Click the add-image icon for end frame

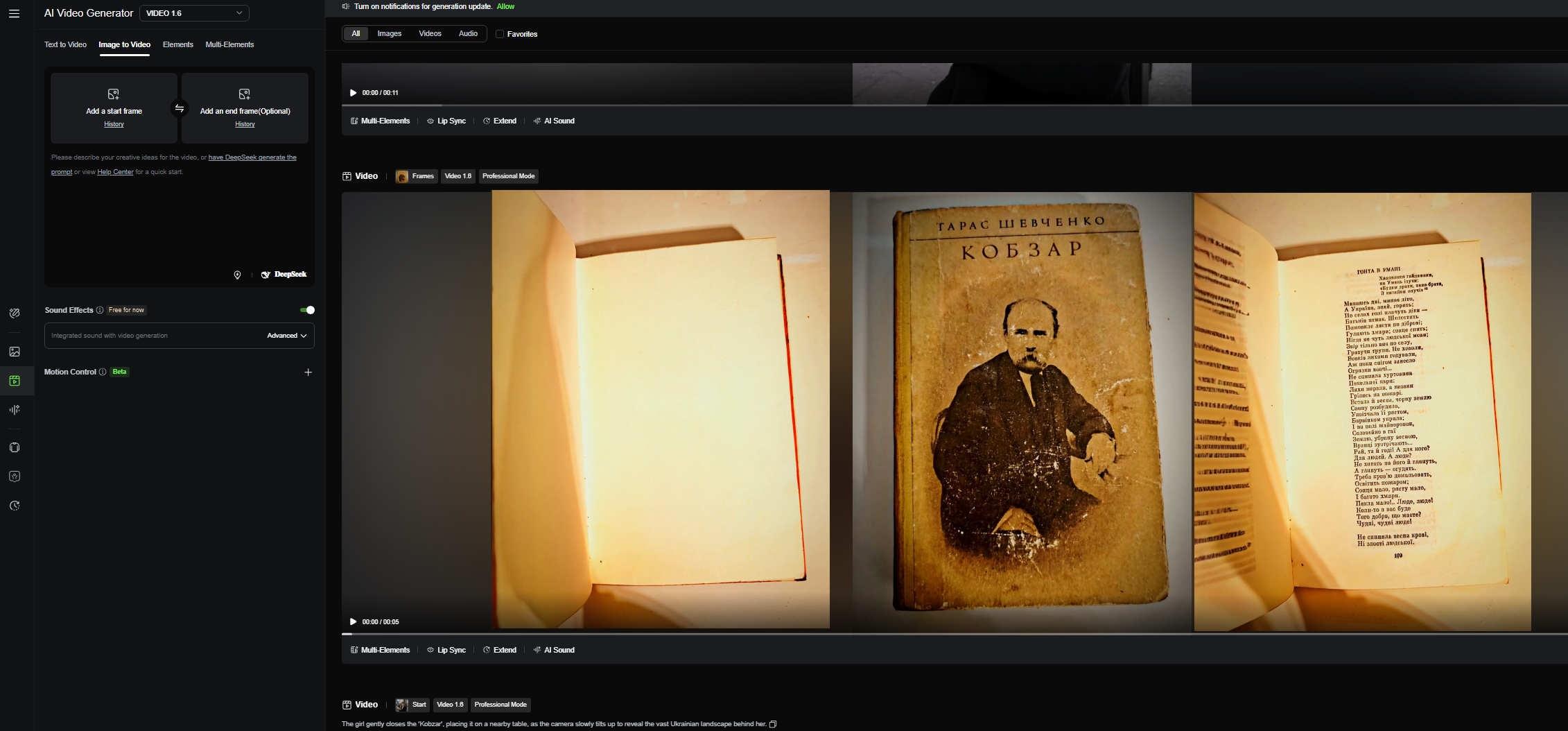coord(245,94)
